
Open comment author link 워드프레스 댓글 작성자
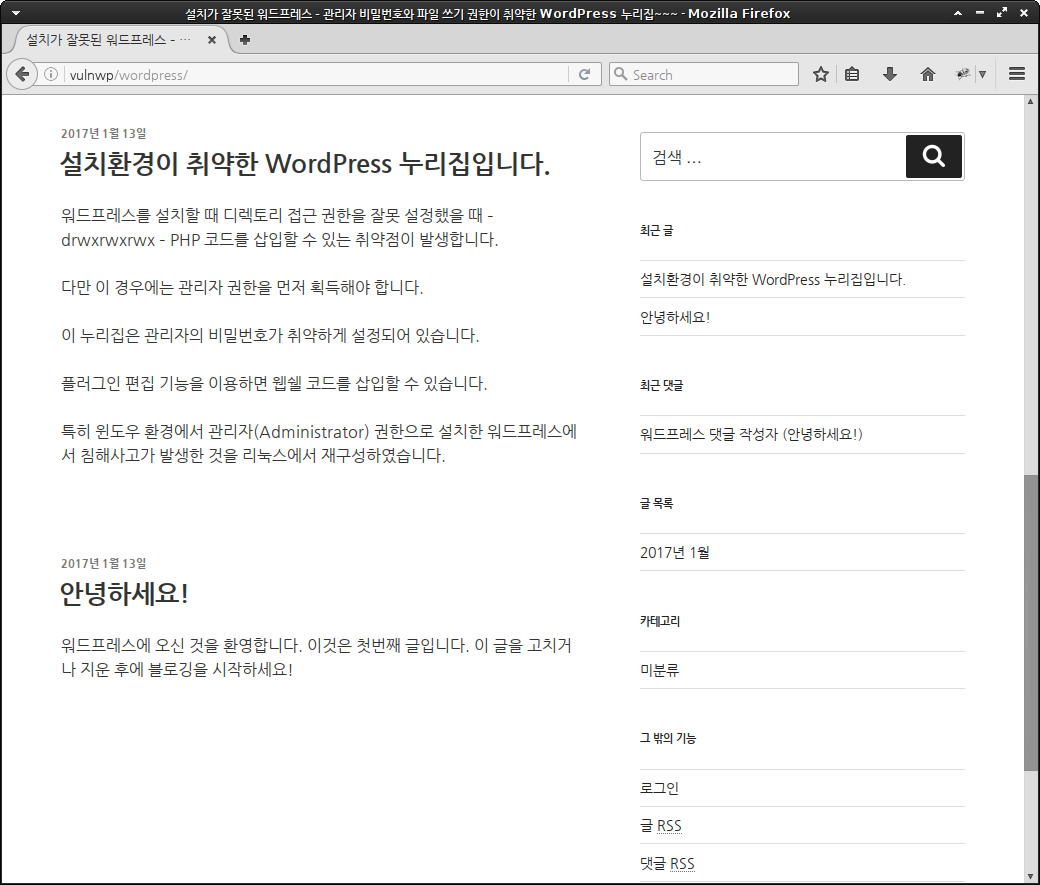tap(708, 435)
